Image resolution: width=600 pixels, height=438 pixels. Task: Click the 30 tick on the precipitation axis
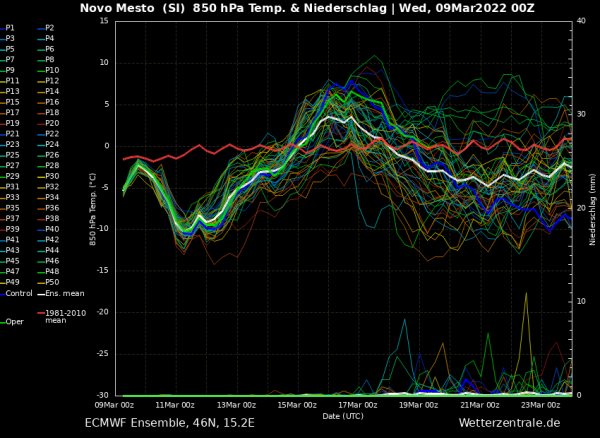click(581, 114)
